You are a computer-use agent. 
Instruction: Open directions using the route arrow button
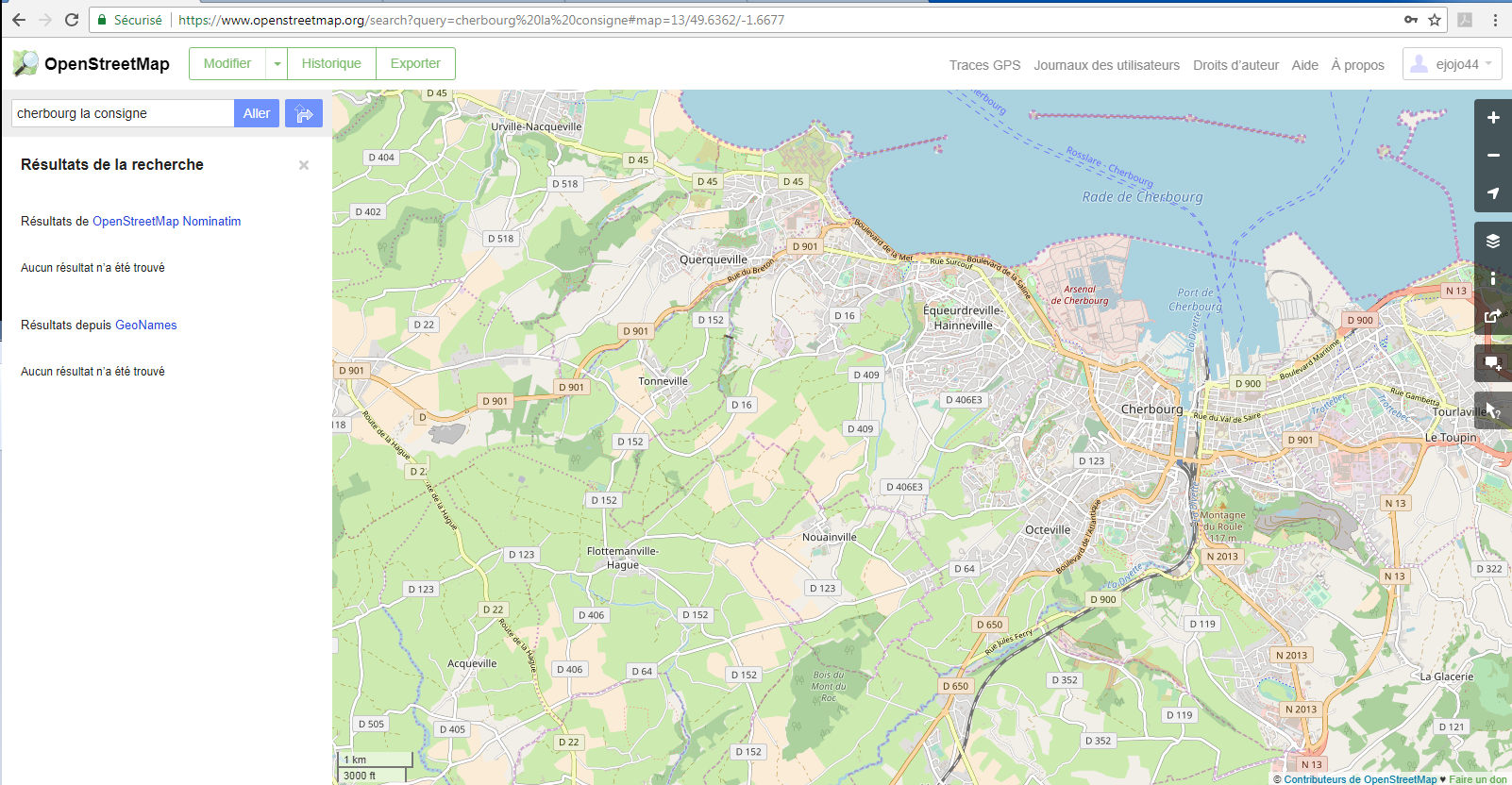point(304,113)
